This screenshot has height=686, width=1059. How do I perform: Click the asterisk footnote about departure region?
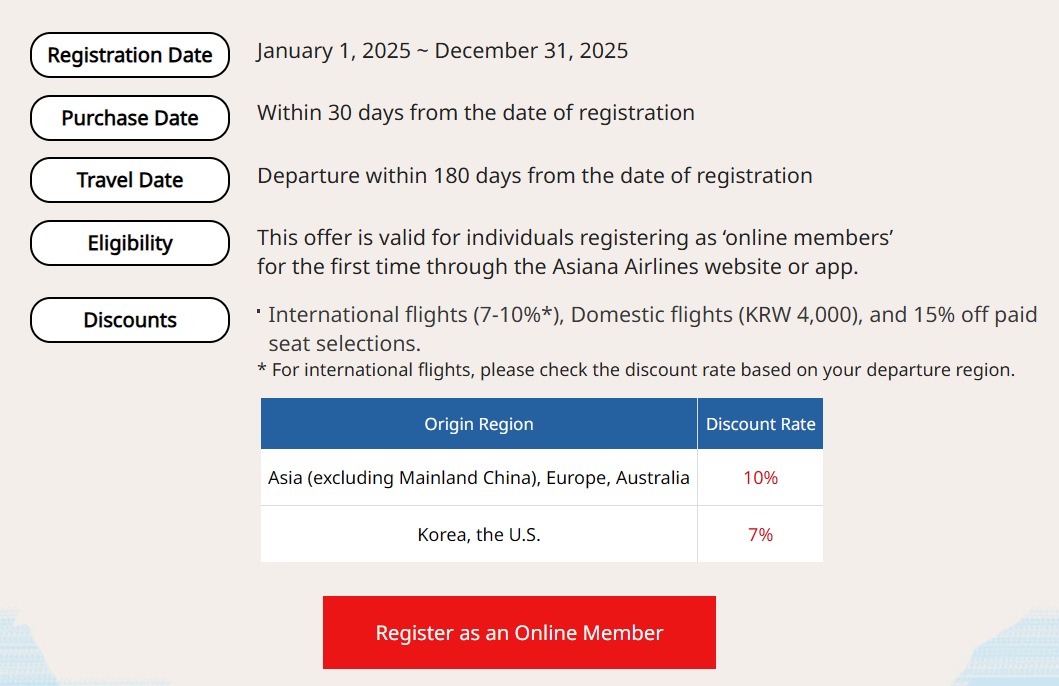click(636, 370)
